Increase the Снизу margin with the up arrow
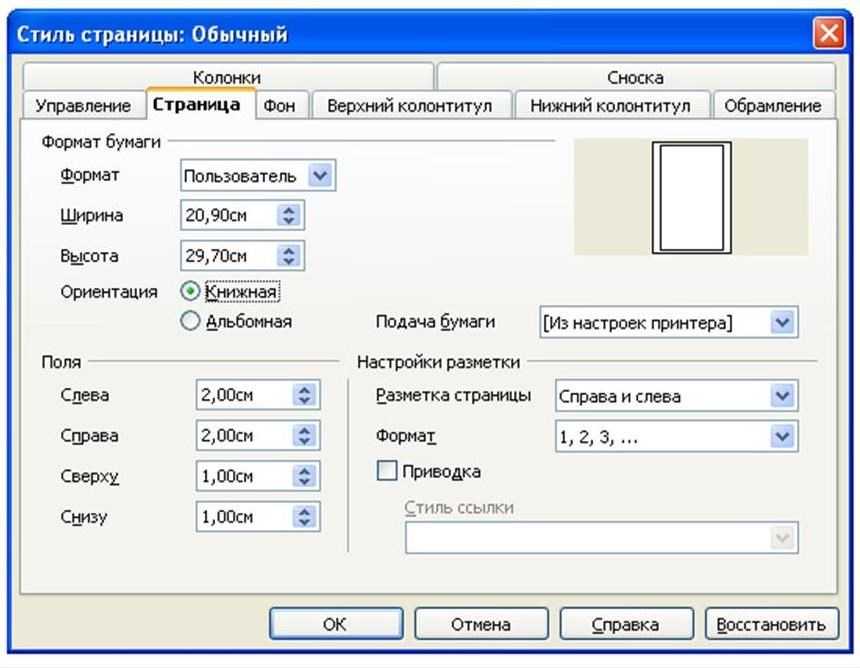 305,511
